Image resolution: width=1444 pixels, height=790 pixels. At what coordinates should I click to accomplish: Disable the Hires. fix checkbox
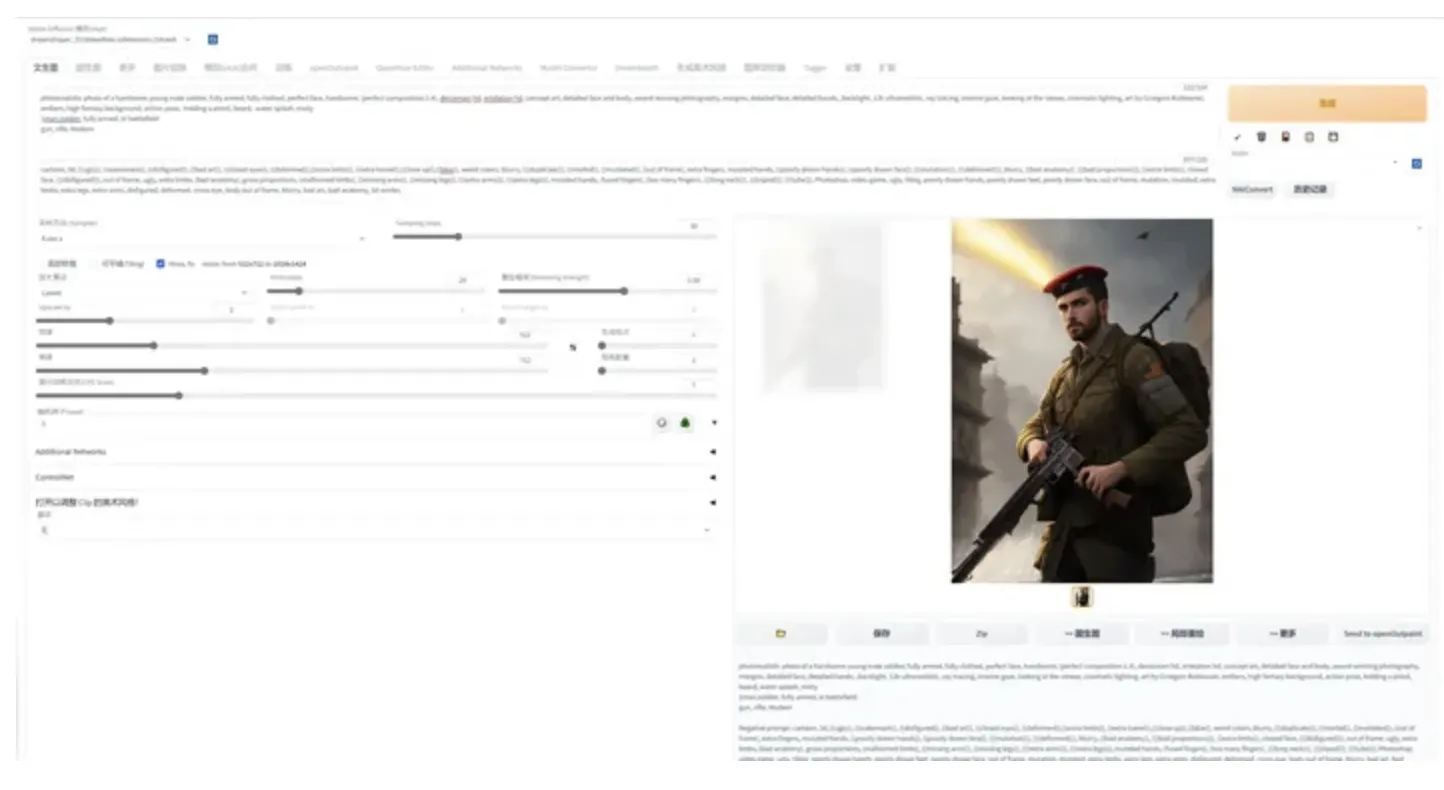tap(160, 264)
